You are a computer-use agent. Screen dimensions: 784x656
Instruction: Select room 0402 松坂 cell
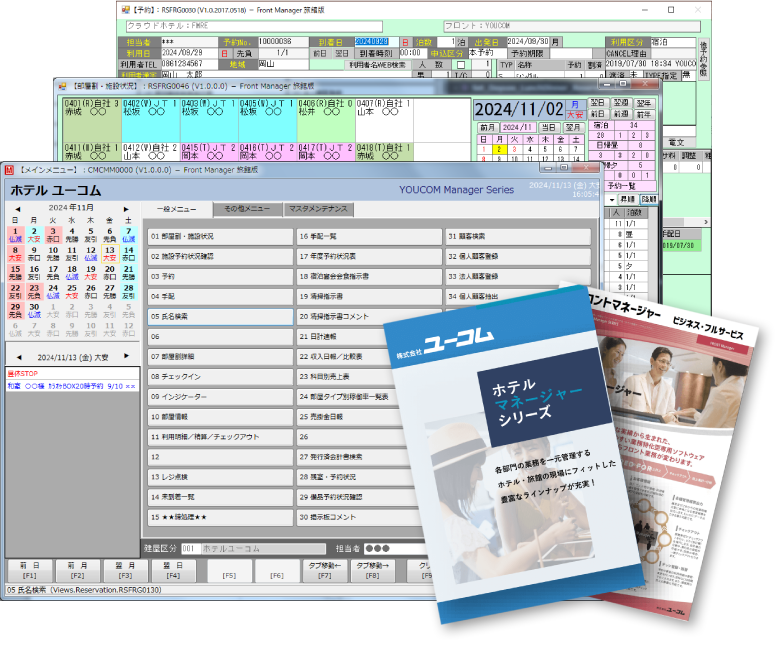(150, 120)
